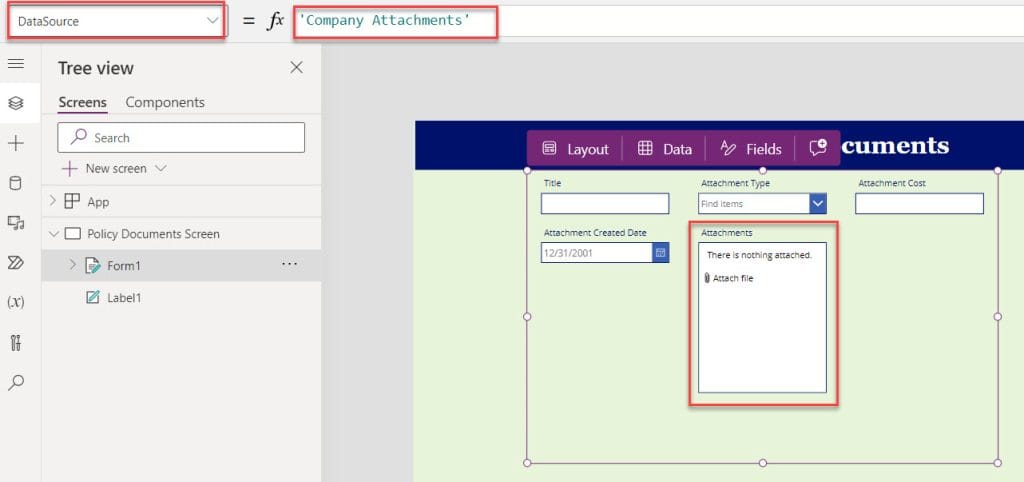This screenshot has height=482, width=1024.
Task: Collapse the Policy Documents Screen node
Action: tap(53, 234)
